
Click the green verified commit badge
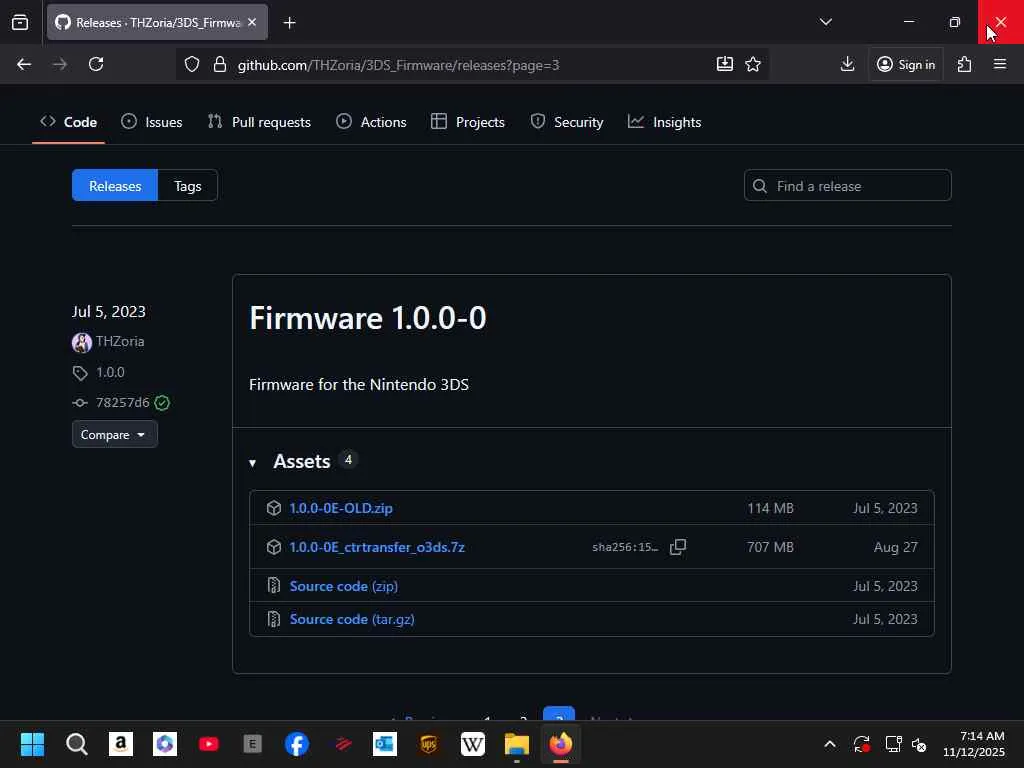tap(162, 403)
